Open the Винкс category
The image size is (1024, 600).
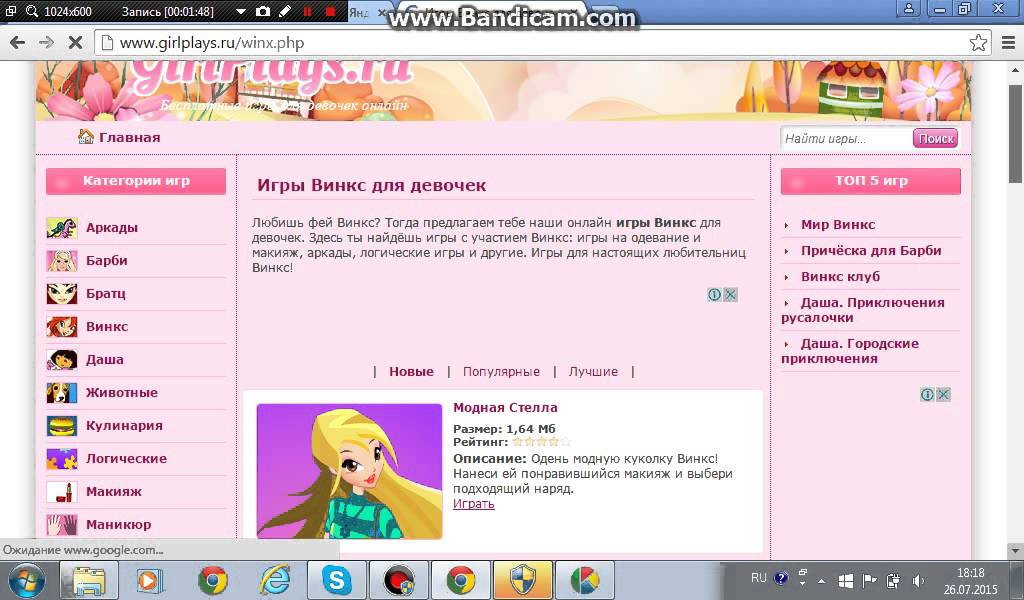107,326
